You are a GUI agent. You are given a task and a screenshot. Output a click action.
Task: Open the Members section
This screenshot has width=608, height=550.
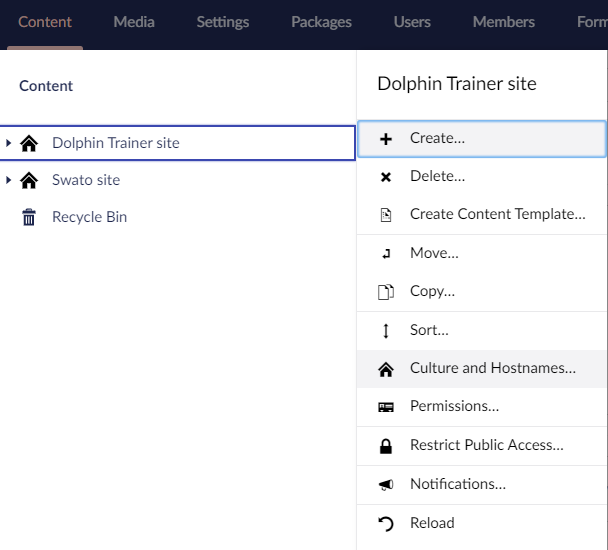click(x=503, y=22)
